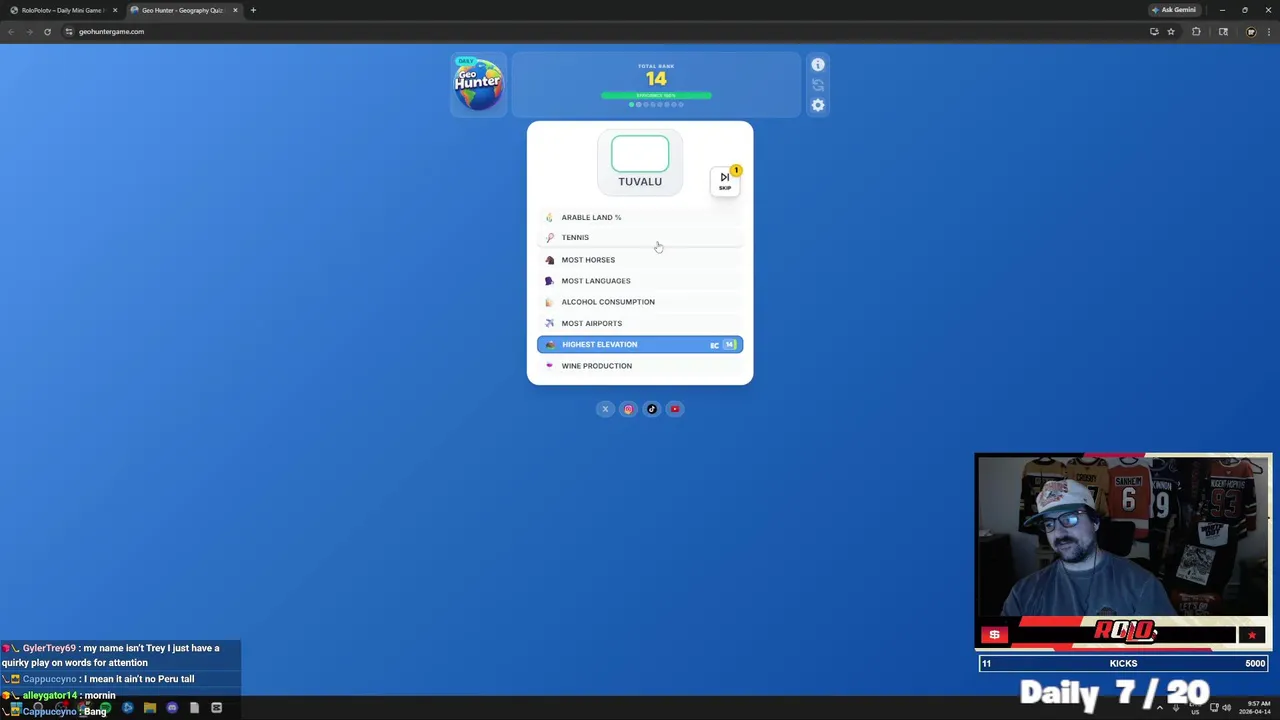The height and width of the screenshot is (720, 1280).
Task: Open a new browser tab
Action: point(253,10)
